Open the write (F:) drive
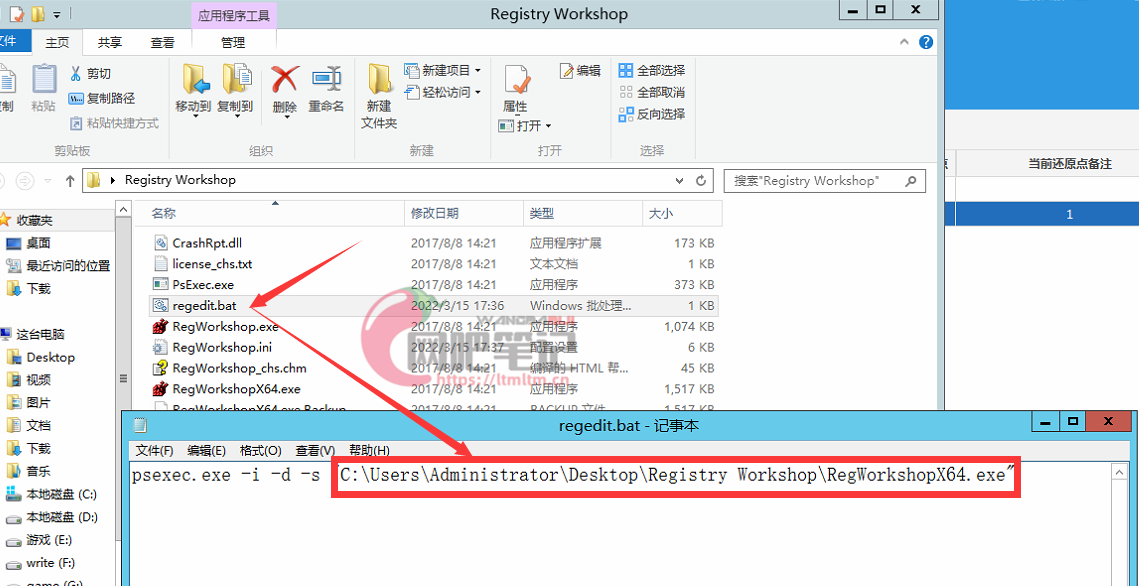 pyautogui.click(x=41, y=563)
